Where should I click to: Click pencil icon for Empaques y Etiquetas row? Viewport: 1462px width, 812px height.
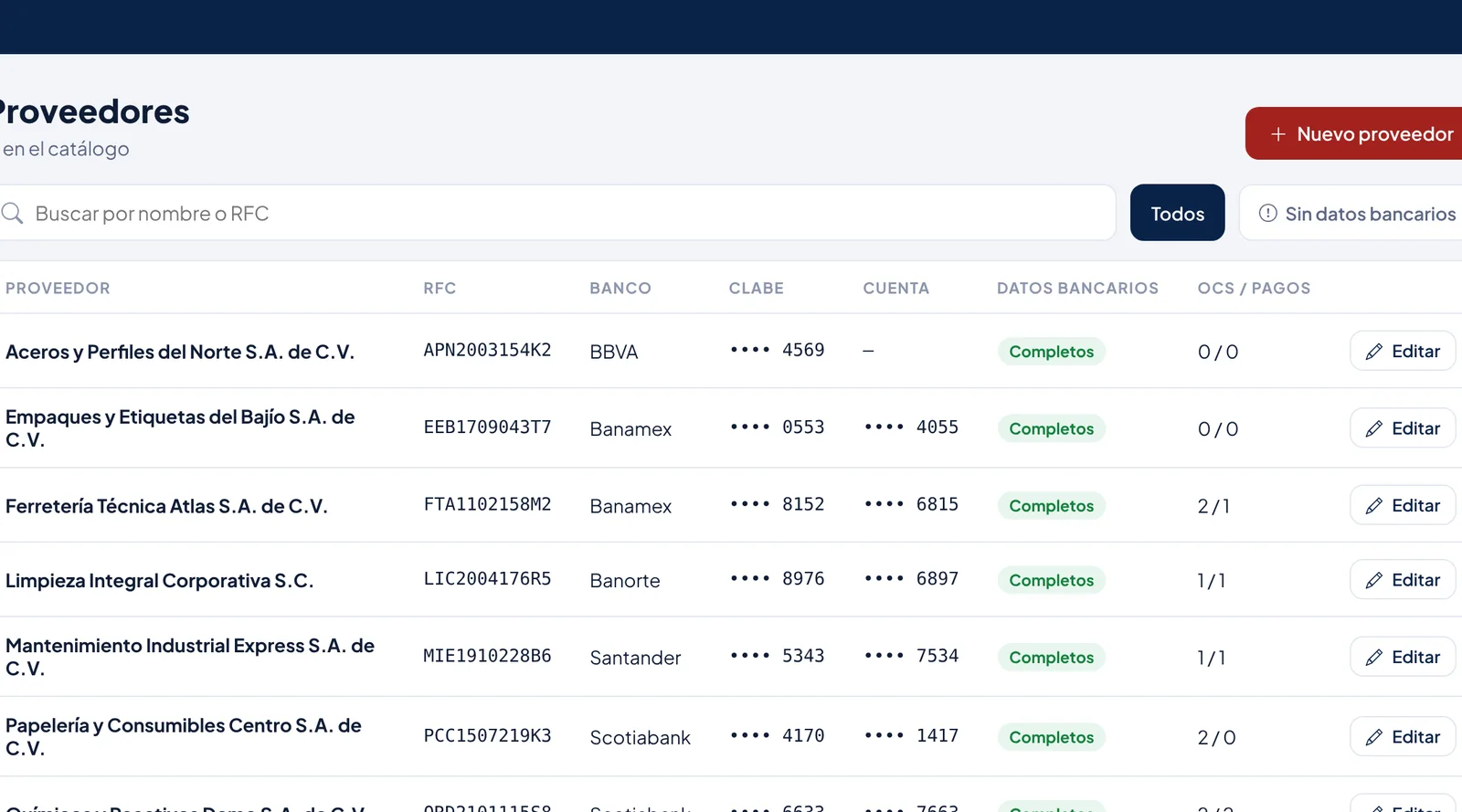pyautogui.click(x=1374, y=428)
